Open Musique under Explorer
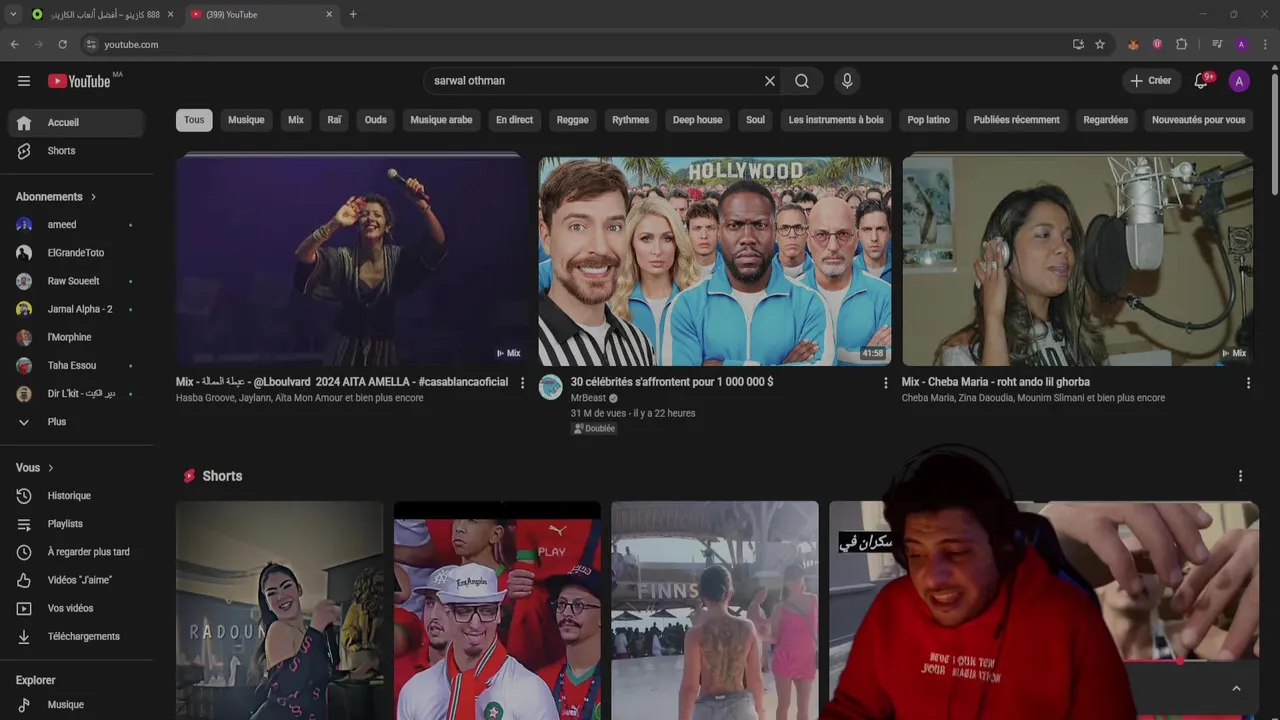 [x=77, y=705]
